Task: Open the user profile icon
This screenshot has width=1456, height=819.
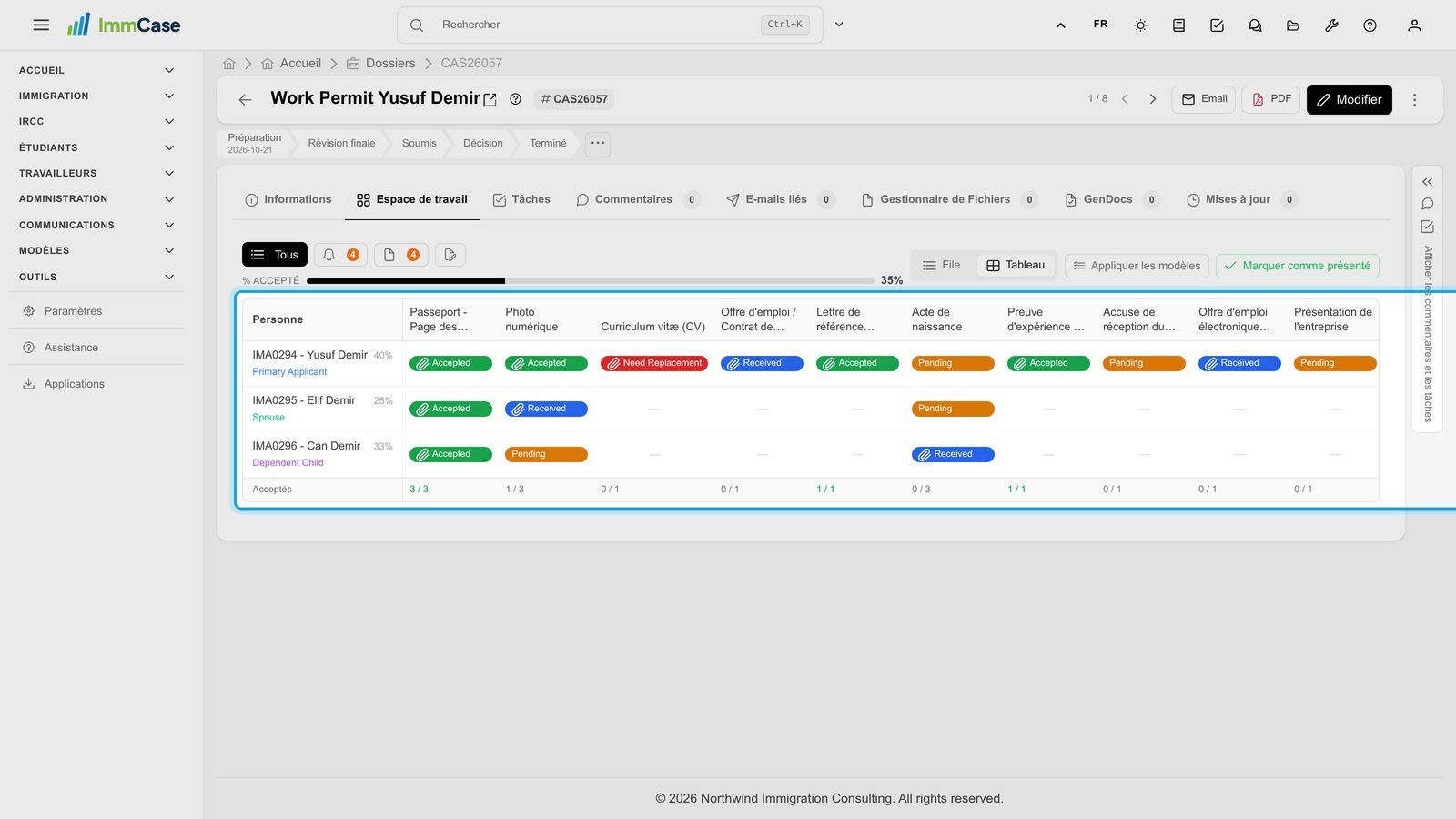Action: (x=1414, y=25)
